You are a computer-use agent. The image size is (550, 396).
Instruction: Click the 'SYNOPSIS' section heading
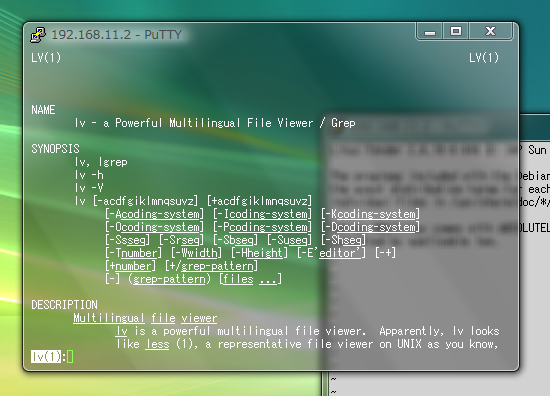[55, 149]
